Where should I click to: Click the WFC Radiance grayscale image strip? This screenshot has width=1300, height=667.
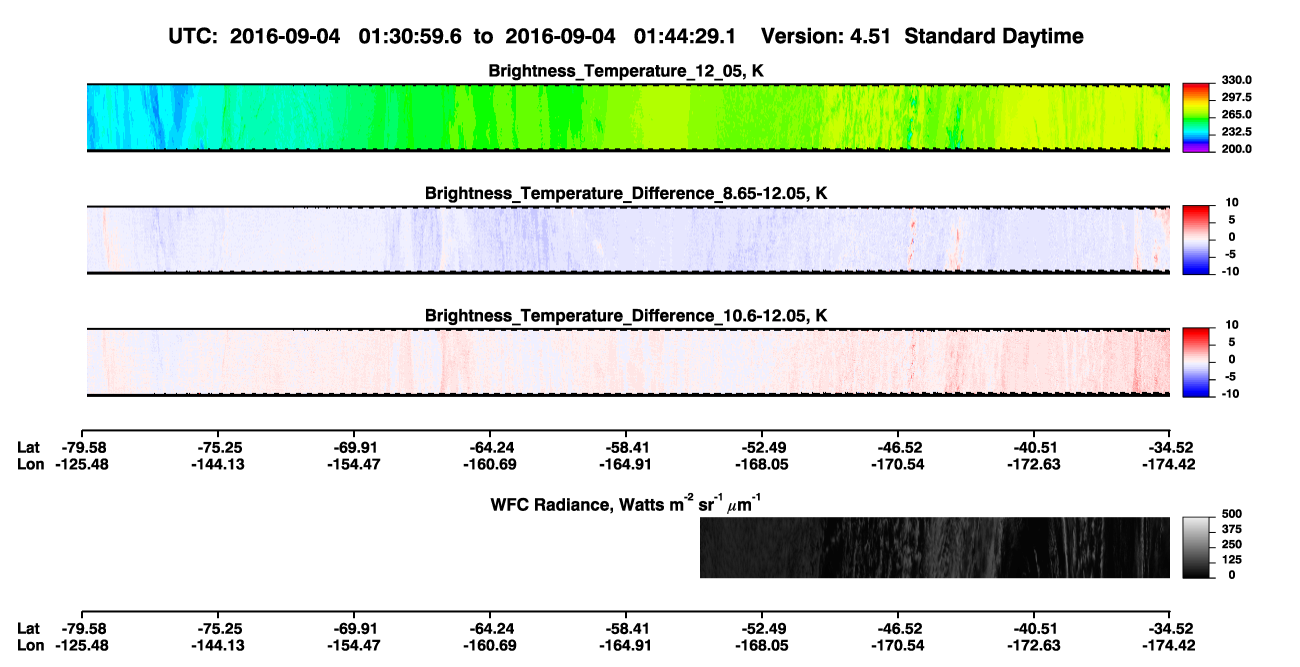[934, 547]
